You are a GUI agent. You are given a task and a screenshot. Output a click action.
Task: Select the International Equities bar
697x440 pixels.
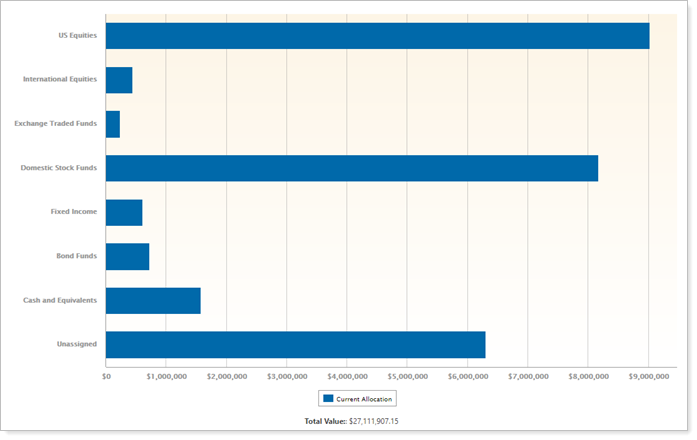click(x=119, y=80)
